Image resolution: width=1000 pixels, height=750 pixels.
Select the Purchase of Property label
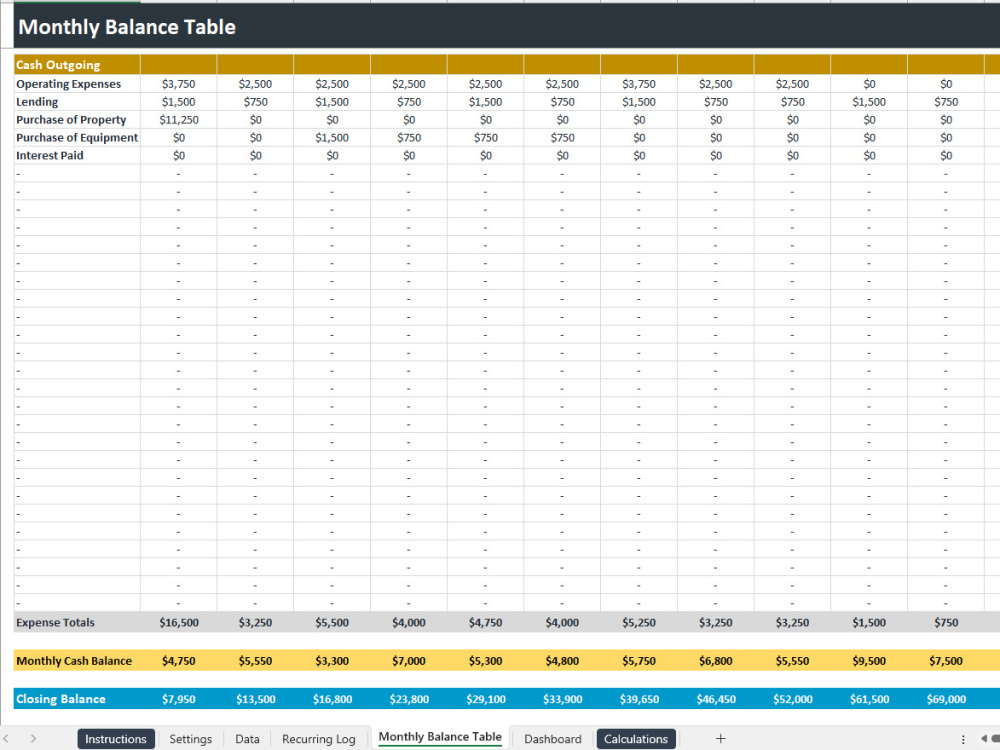77,119
